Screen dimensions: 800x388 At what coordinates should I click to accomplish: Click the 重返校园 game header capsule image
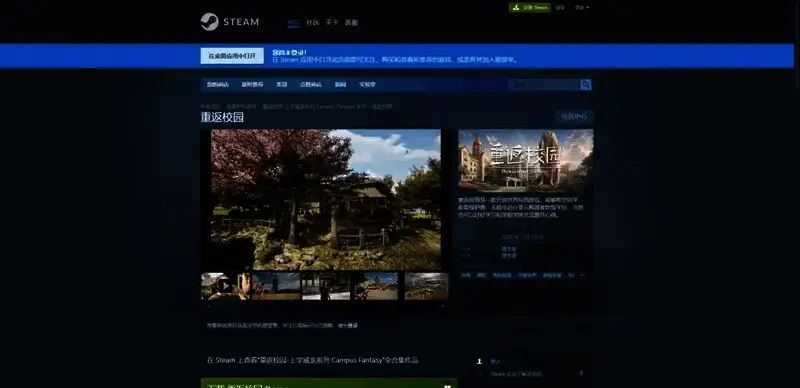tap(526, 160)
